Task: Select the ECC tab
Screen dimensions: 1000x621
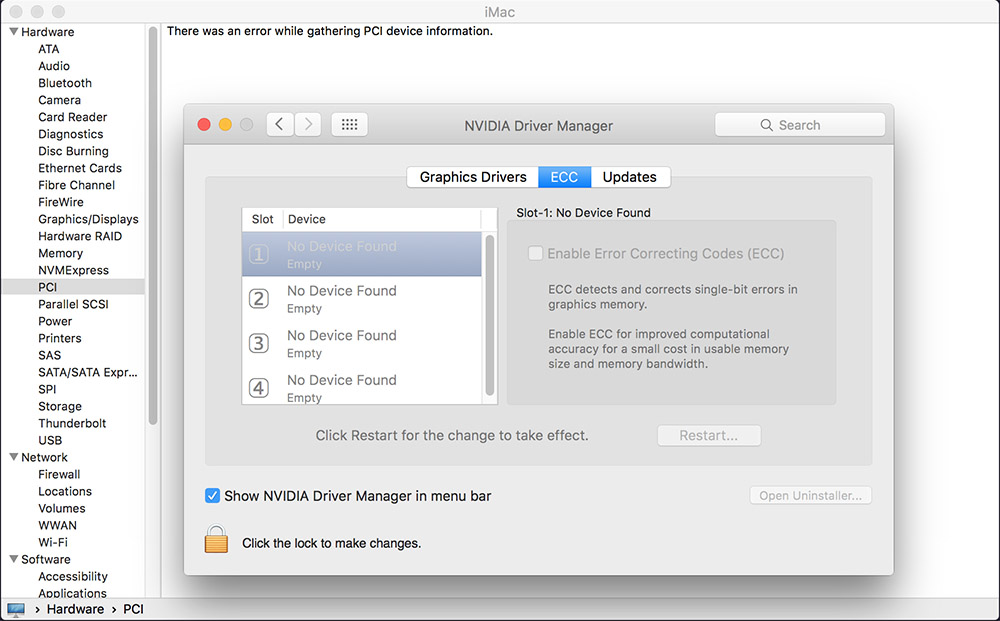Action: 564,177
